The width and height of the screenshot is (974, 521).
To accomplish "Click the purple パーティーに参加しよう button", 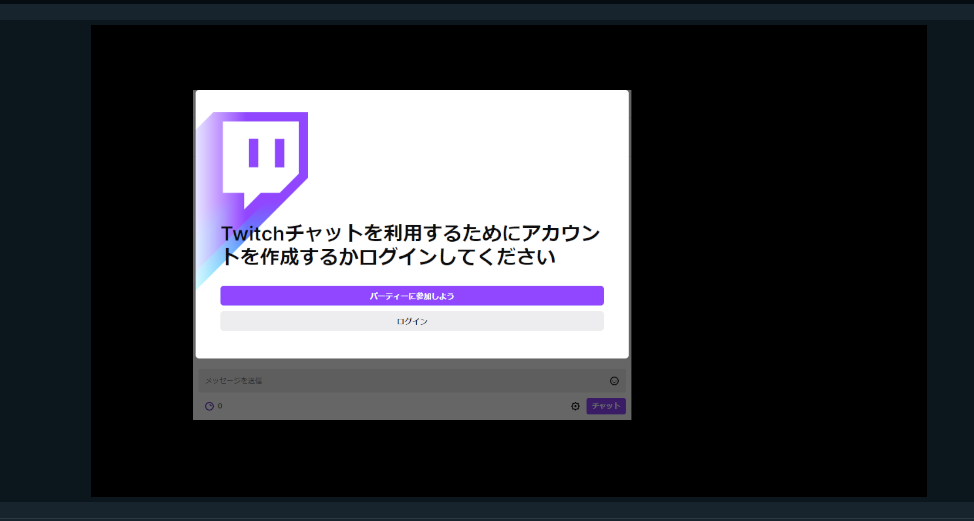I will pyautogui.click(x=412, y=296).
